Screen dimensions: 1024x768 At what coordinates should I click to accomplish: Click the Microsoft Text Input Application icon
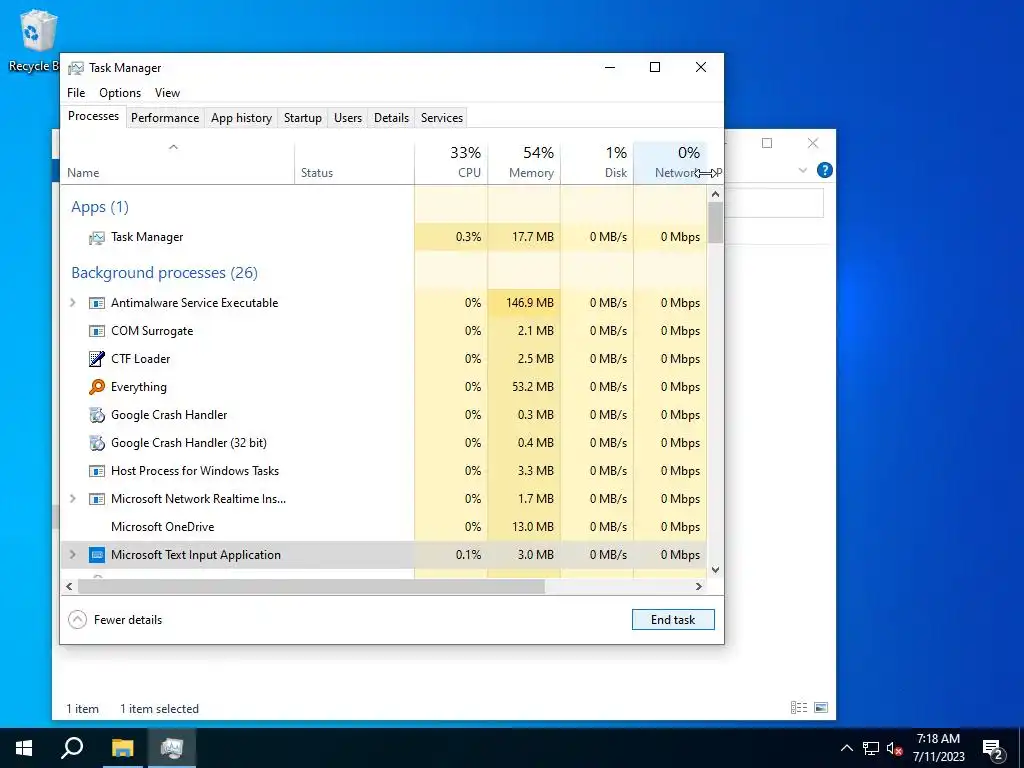pos(97,555)
